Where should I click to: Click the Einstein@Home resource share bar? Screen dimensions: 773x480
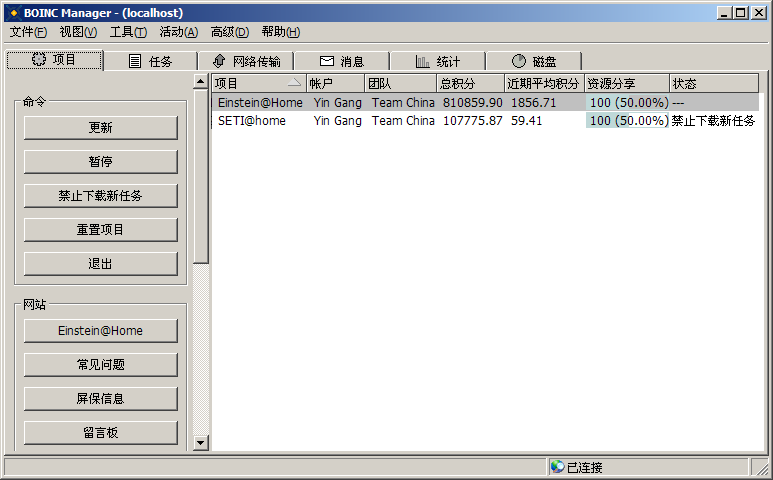pos(627,103)
